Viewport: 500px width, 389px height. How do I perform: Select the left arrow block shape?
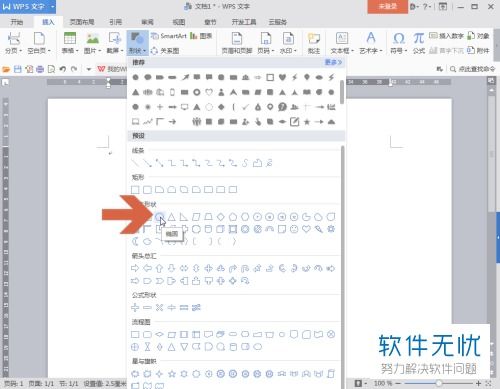pyautogui.click(x=147, y=268)
